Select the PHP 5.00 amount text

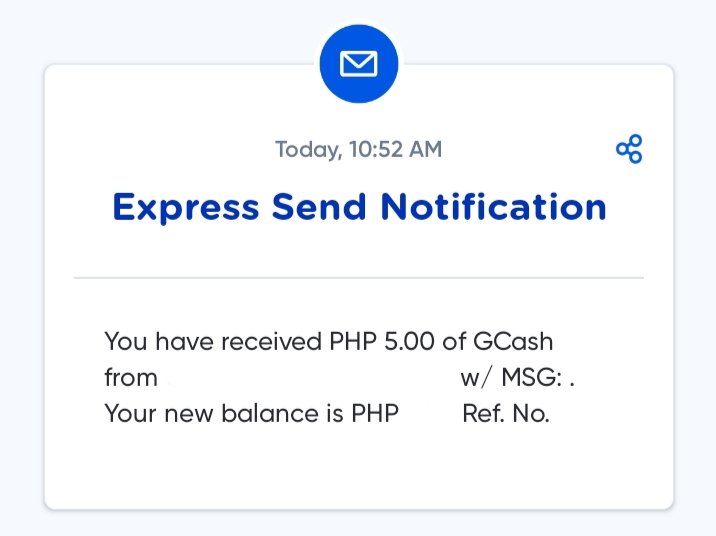(382, 341)
